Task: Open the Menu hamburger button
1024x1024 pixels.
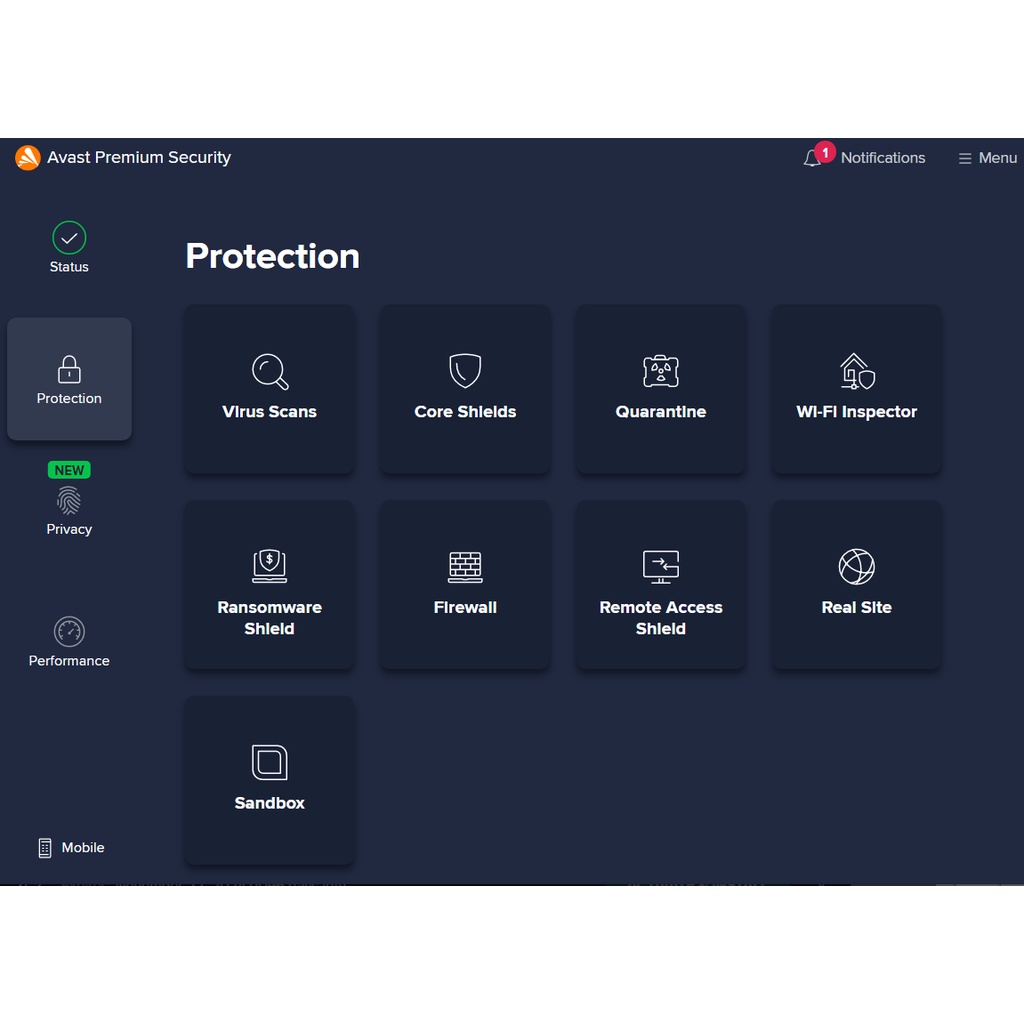Action: point(987,158)
